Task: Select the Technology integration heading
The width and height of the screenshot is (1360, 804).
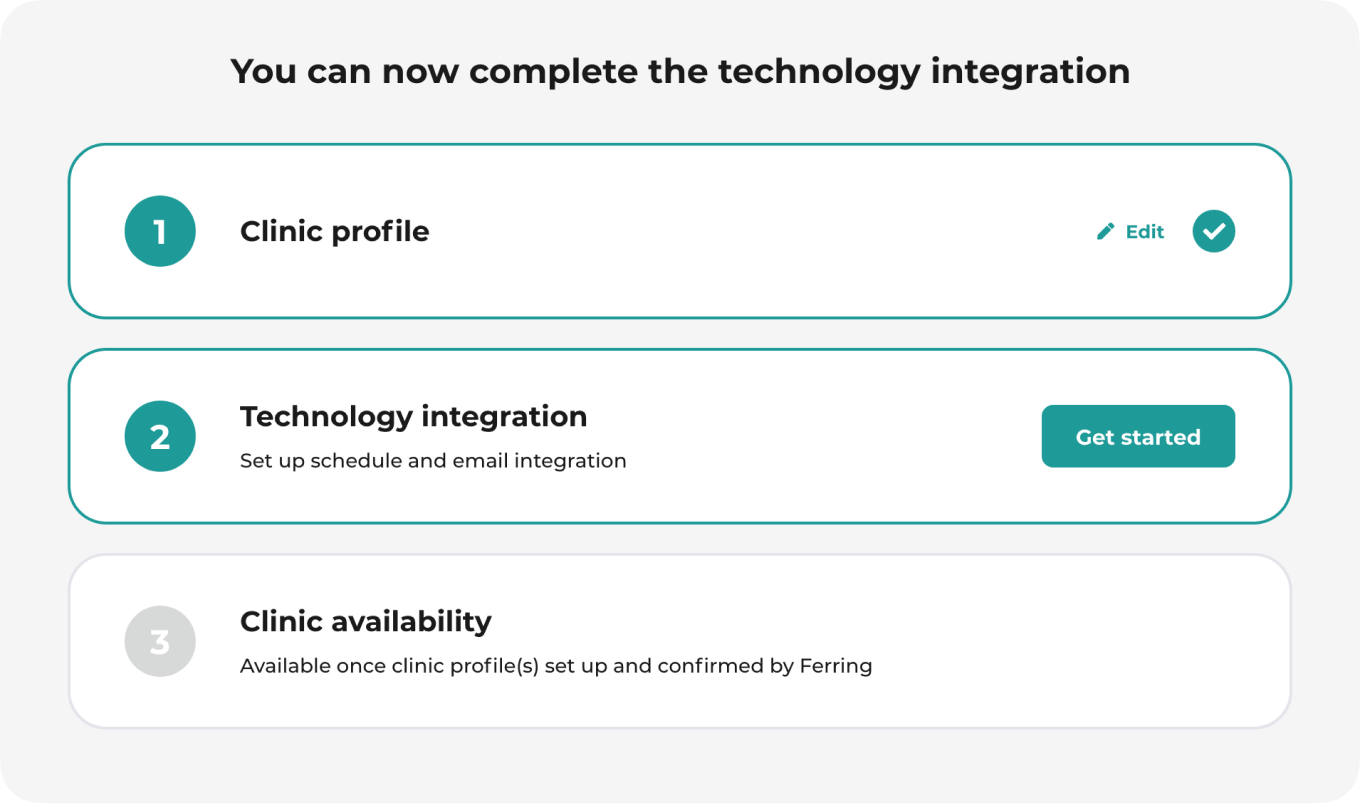Action: click(x=413, y=416)
